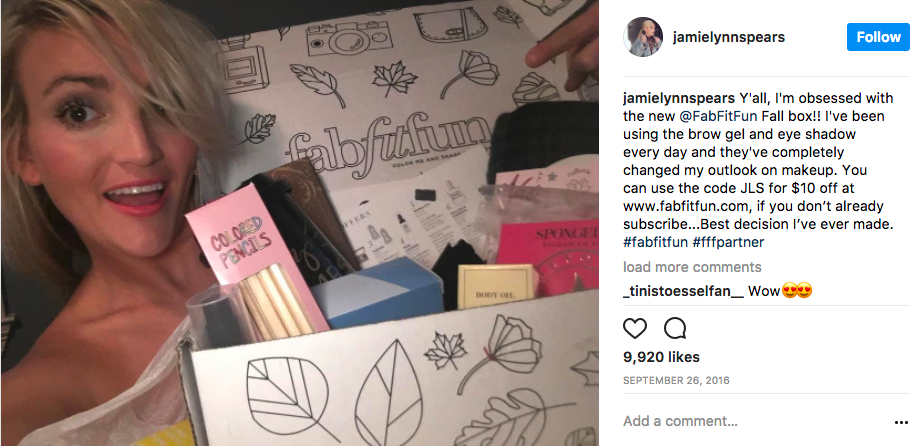Click the September 26, 2016 timestamp
Viewport: 918px width, 446px height.
point(676,380)
